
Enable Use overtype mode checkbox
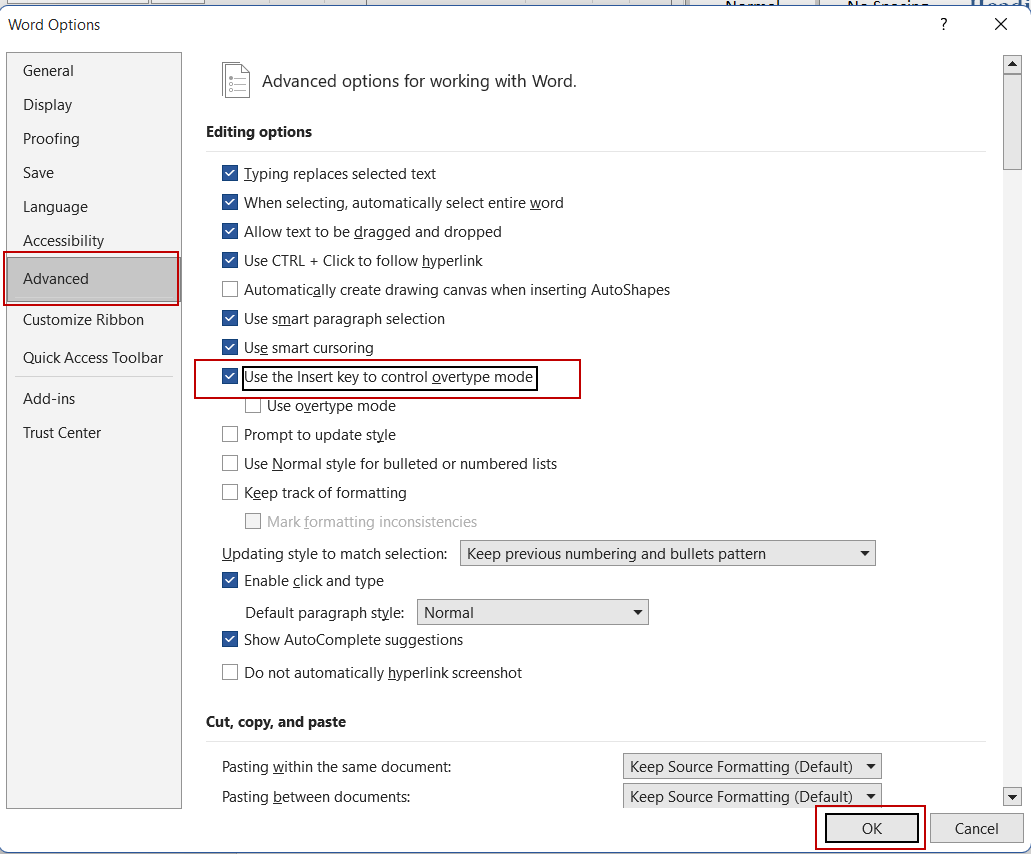(x=253, y=406)
